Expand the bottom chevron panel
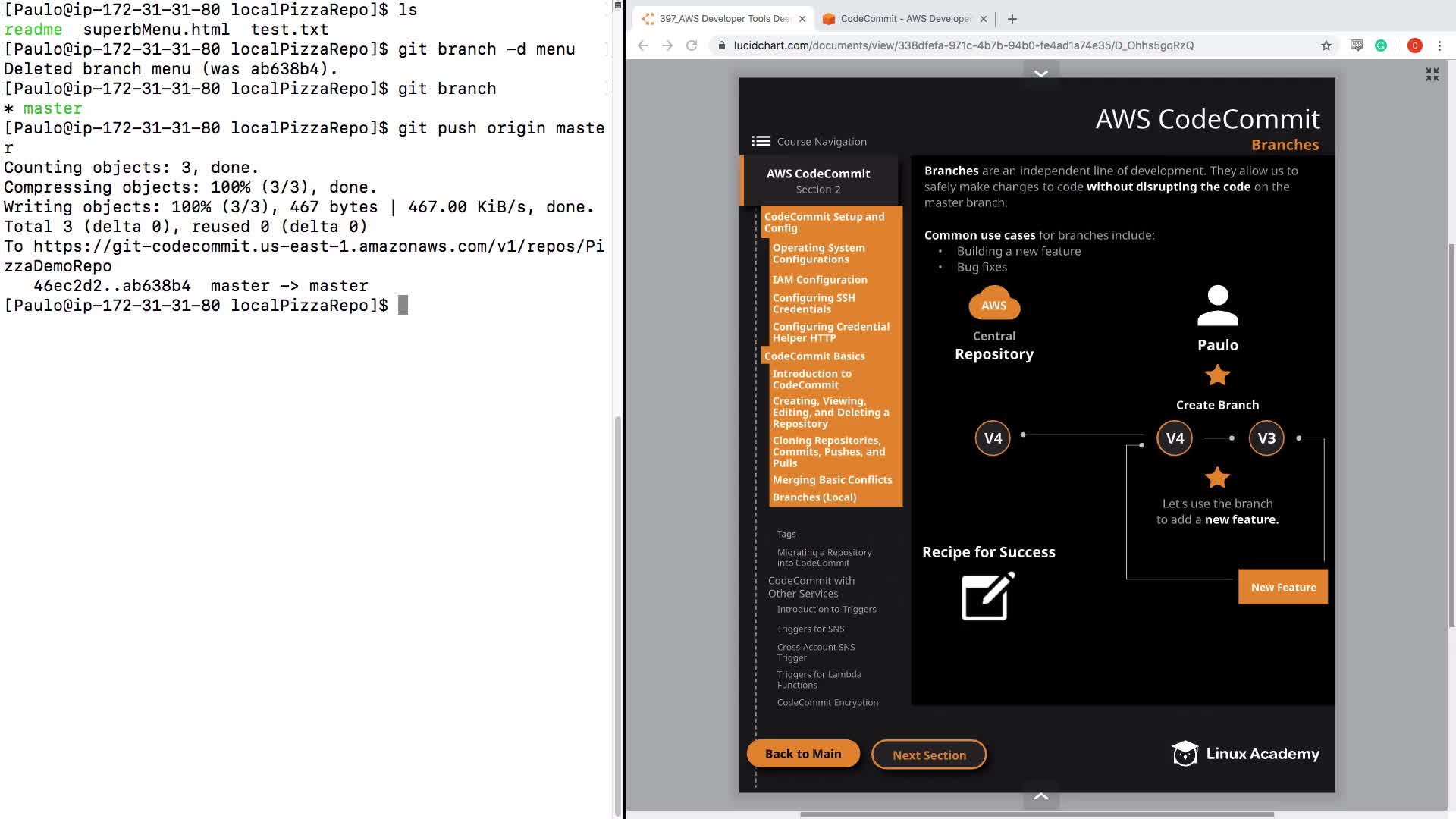 point(1041,796)
